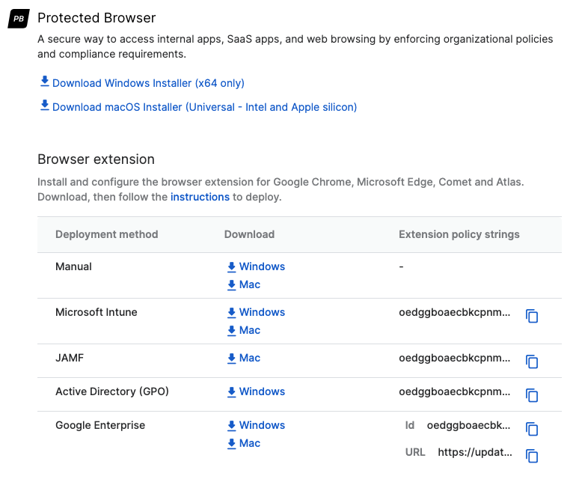Click the JAMF truncated policy string text

click(454, 358)
